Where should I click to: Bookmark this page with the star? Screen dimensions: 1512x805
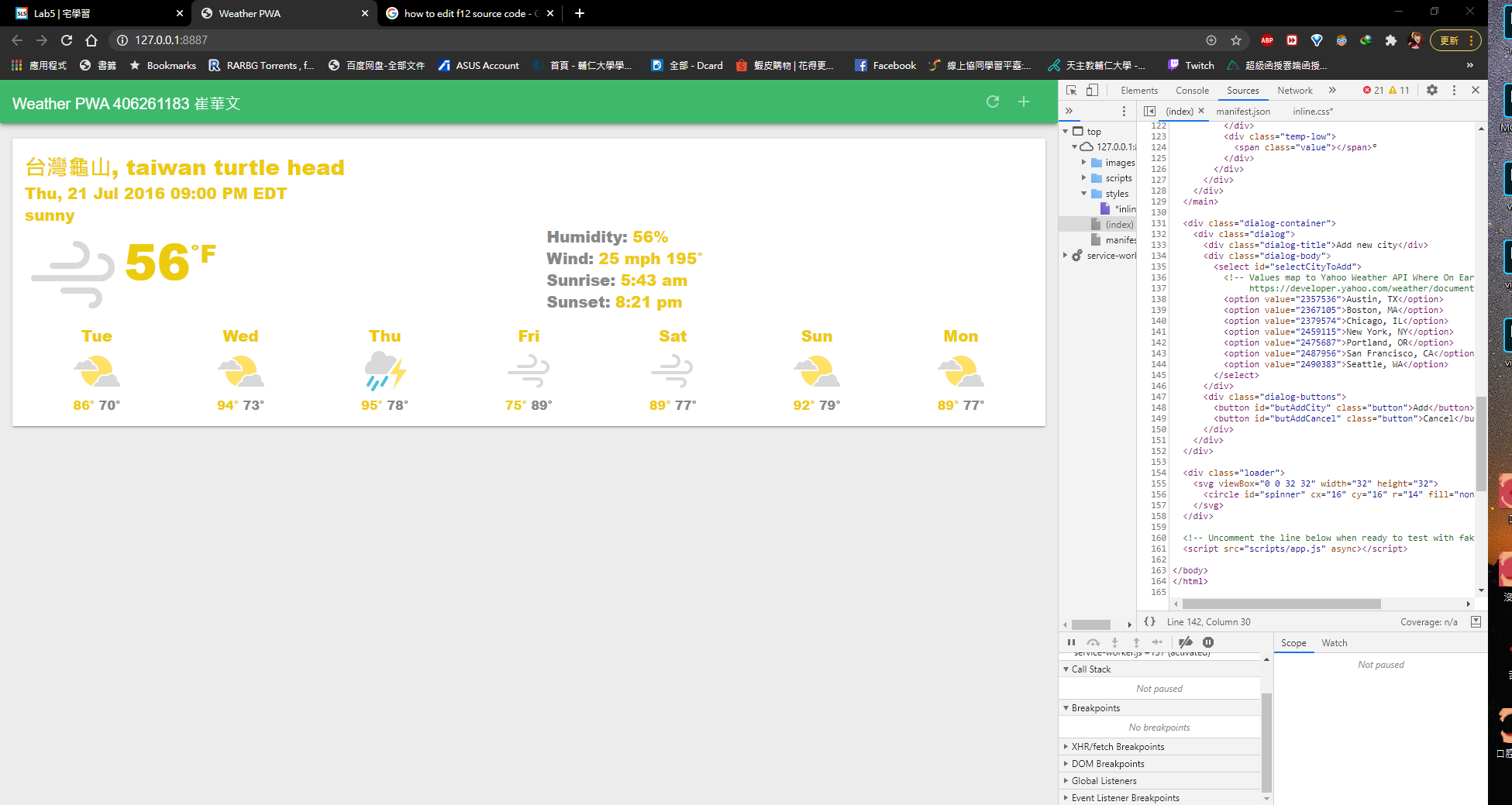(x=1236, y=40)
